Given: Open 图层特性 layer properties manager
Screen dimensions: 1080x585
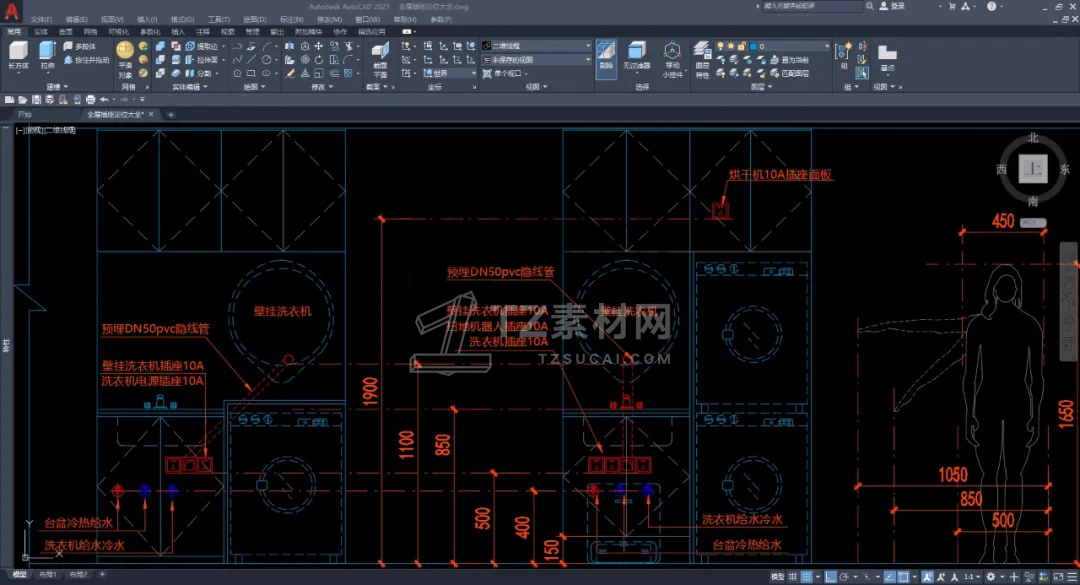Looking at the screenshot, I should pos(702,59).
